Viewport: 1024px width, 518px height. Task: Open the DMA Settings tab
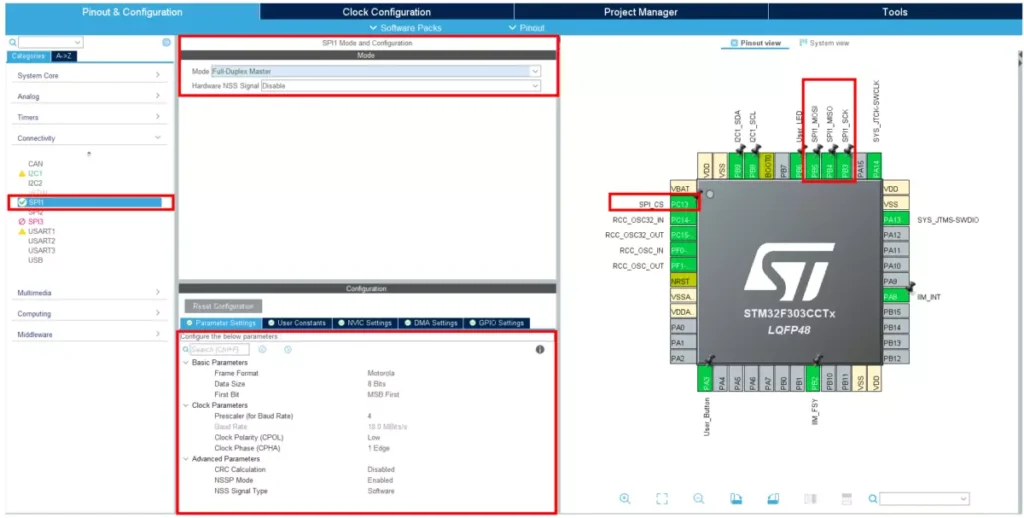(430, 323)
